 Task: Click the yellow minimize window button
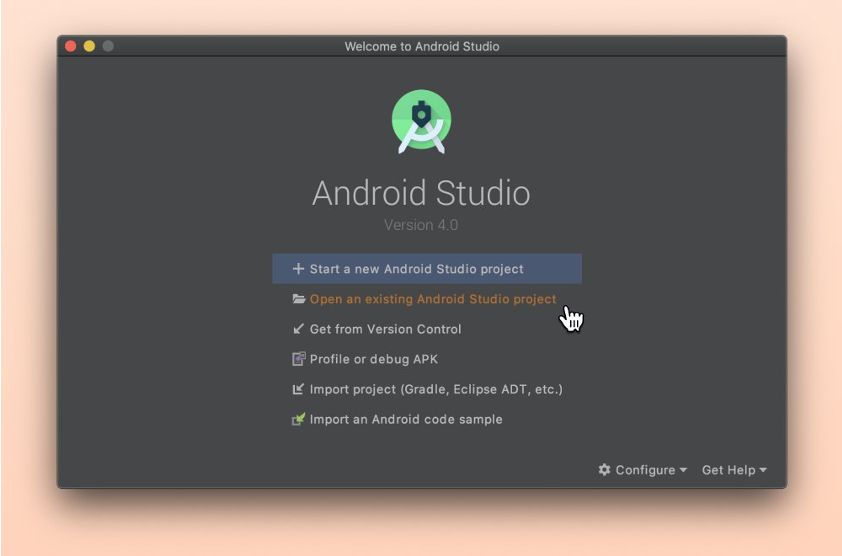89,46
